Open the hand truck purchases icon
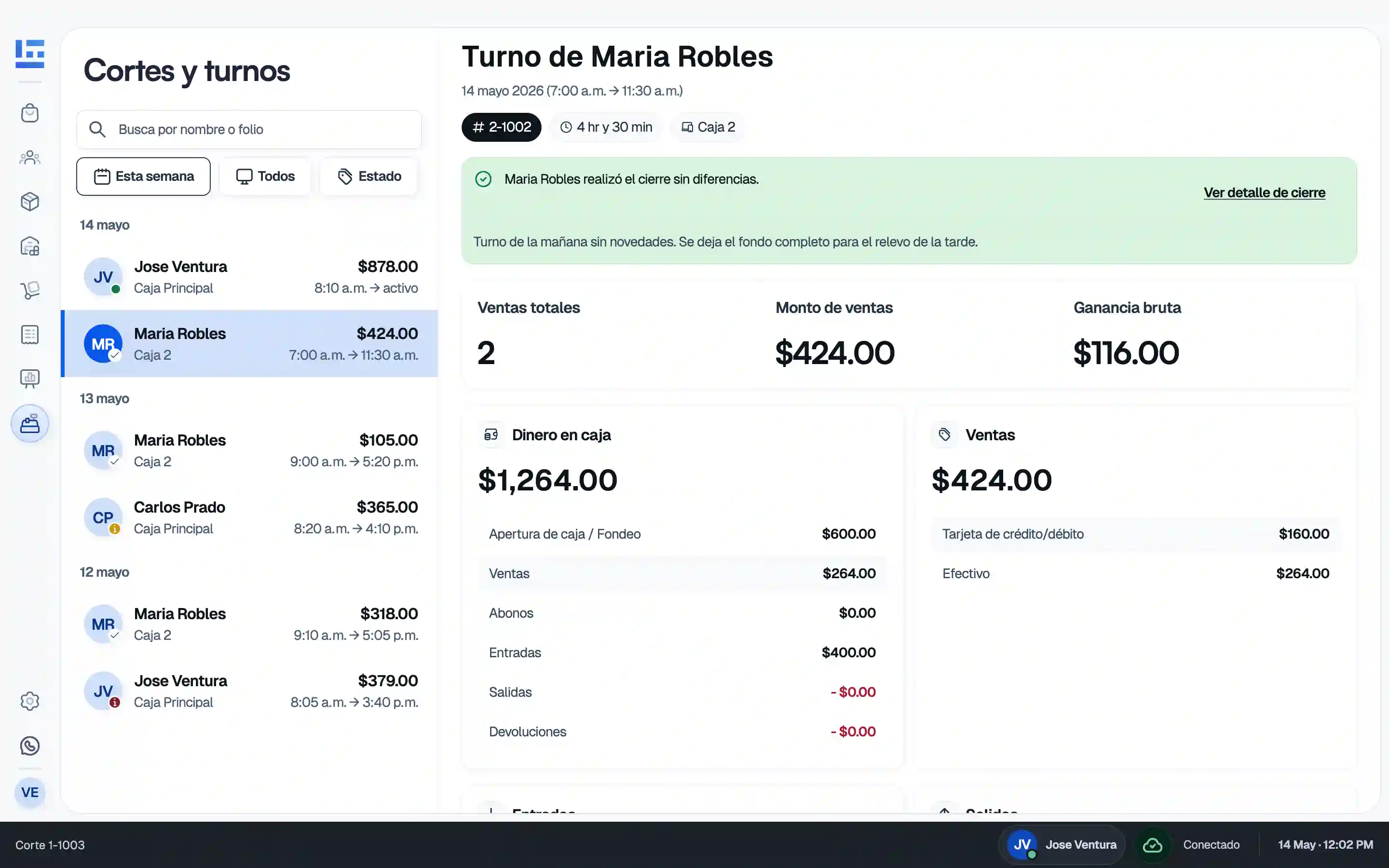The height and width of the screenshot is (868, 1389). click(30, 290)
